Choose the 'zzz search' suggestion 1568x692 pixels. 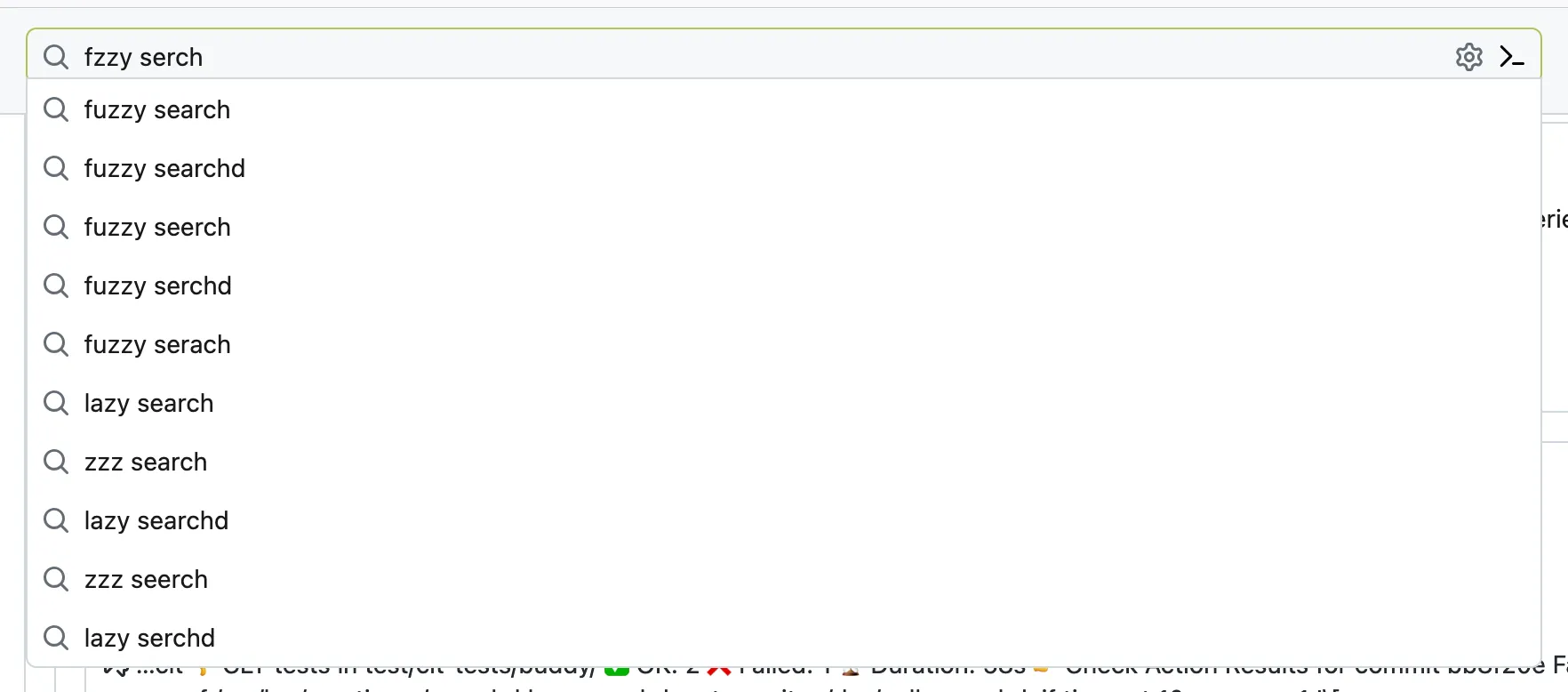click(x=784, y=462)
